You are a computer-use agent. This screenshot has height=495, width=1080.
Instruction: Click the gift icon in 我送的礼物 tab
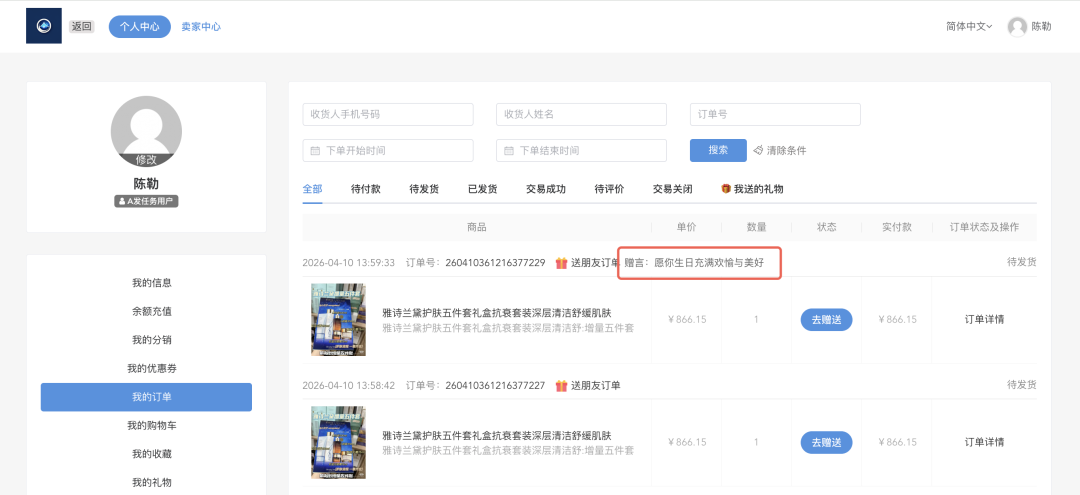(x=726, y=189)
